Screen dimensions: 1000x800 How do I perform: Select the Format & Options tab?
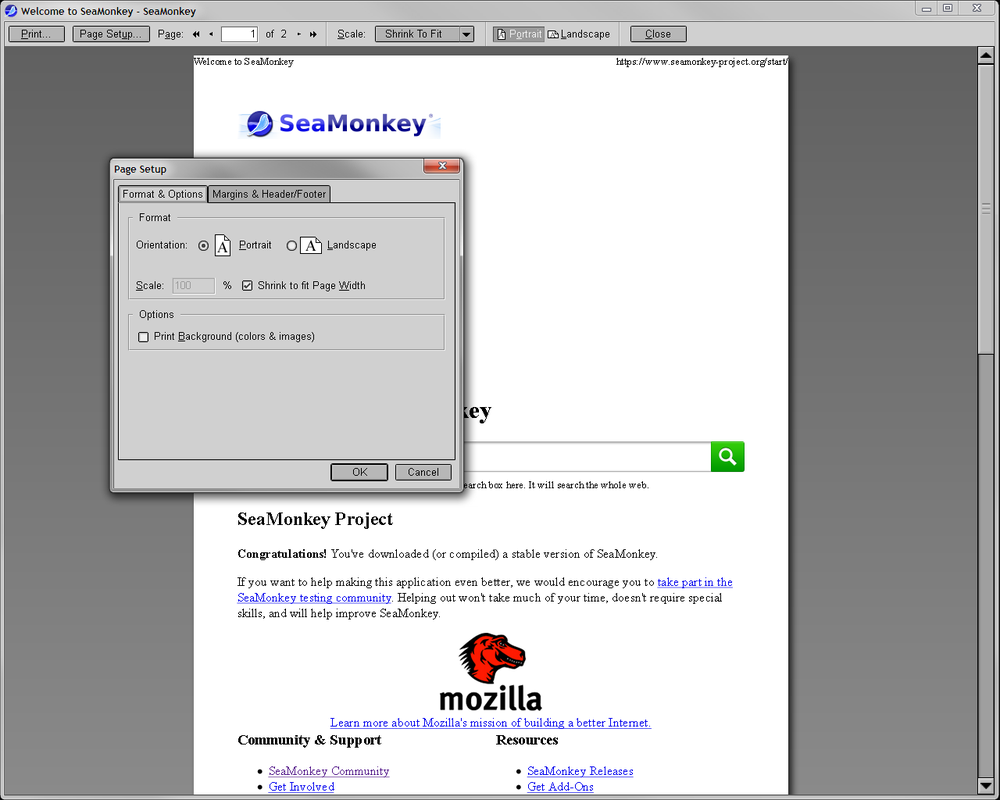point(163,194)
